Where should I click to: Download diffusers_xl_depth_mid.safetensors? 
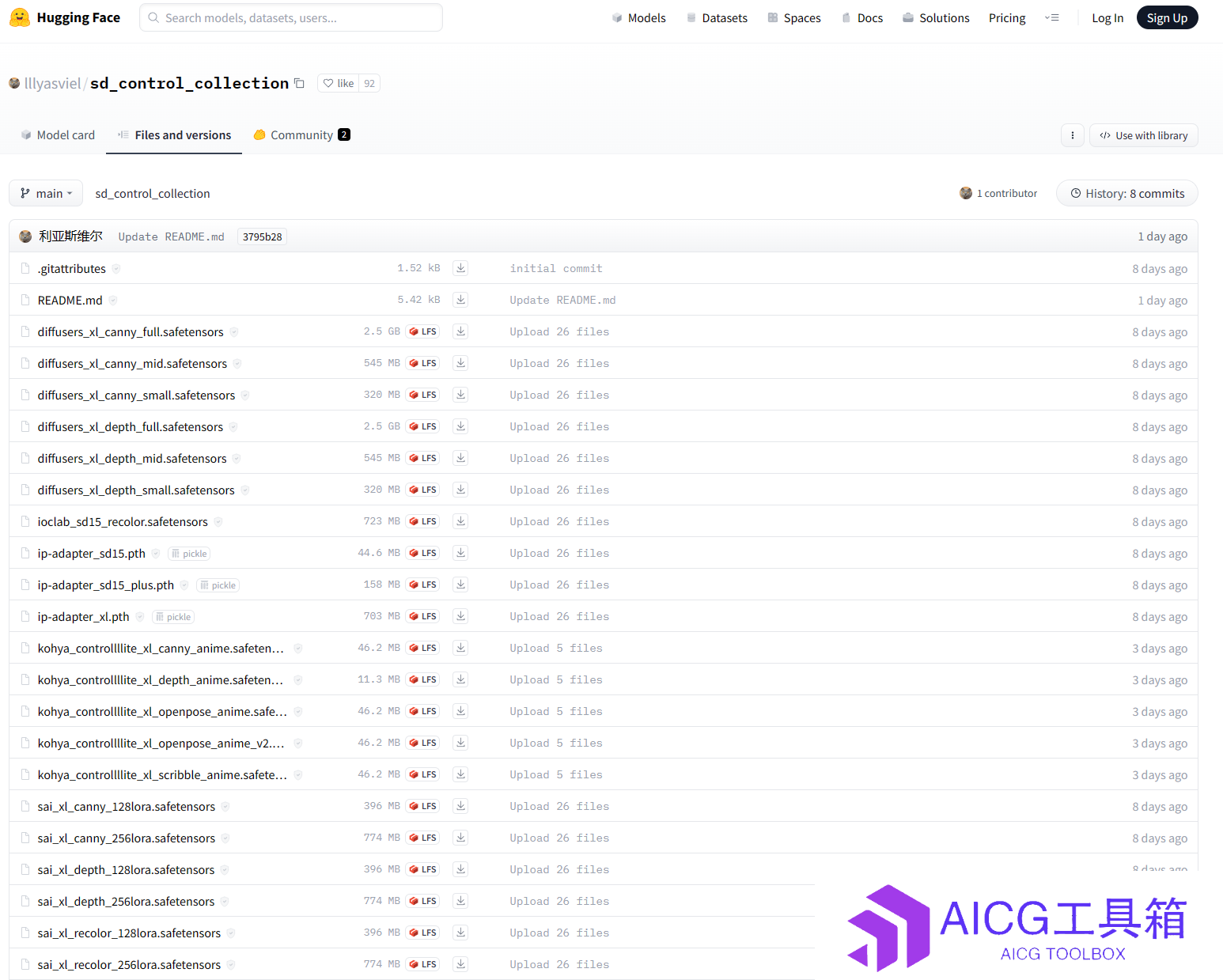pyautogui.click(x=460, y=458)
